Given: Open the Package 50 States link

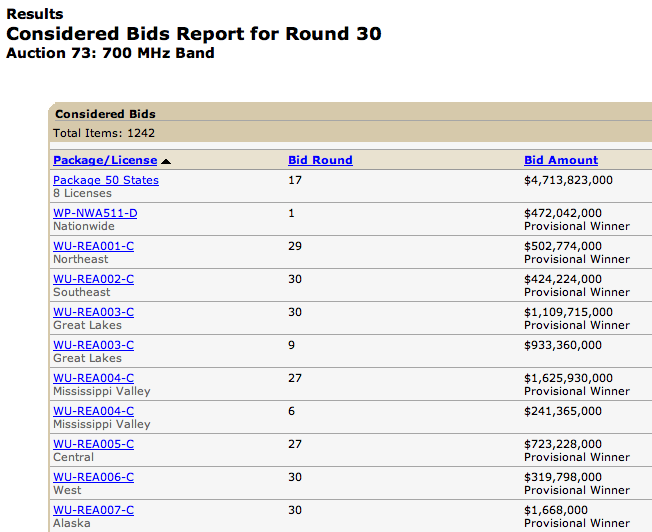Looking at the screenshot, I should pyautogui.click(x=106, y=180).
